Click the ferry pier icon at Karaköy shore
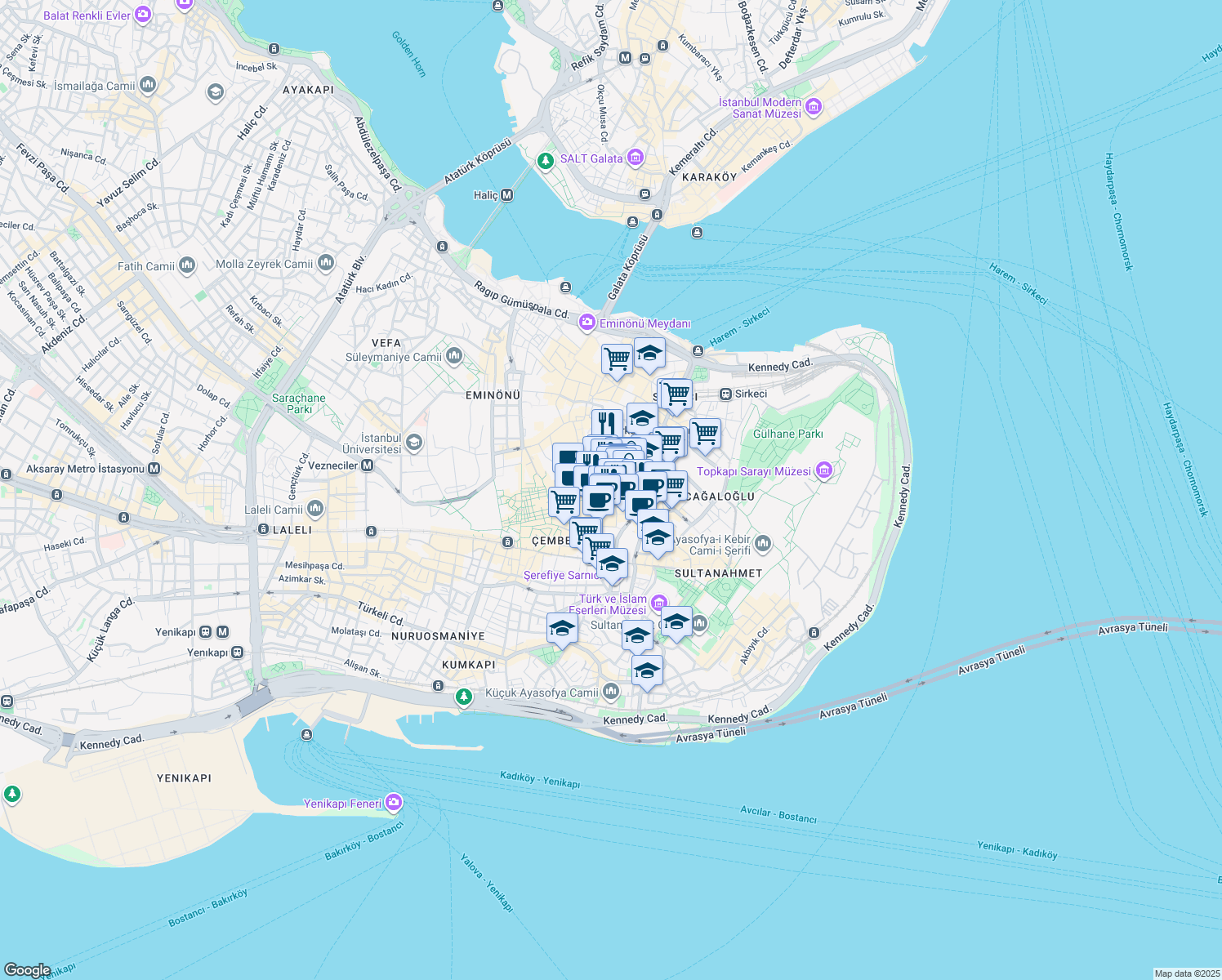The width and height of the screenshot is (1222, 980). pyautogui.click(x=697, y=233)
